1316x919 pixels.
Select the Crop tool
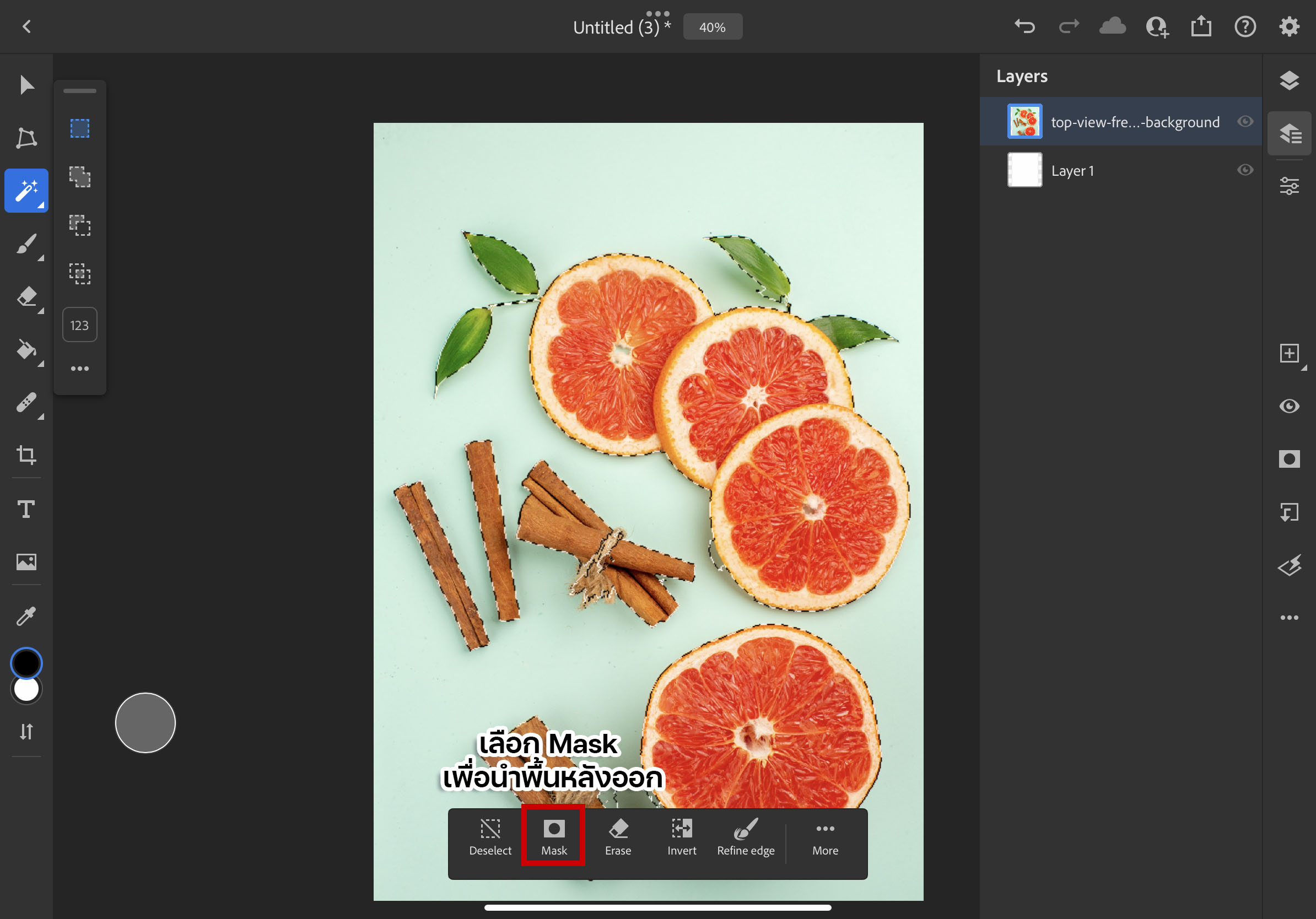point(26,456)
